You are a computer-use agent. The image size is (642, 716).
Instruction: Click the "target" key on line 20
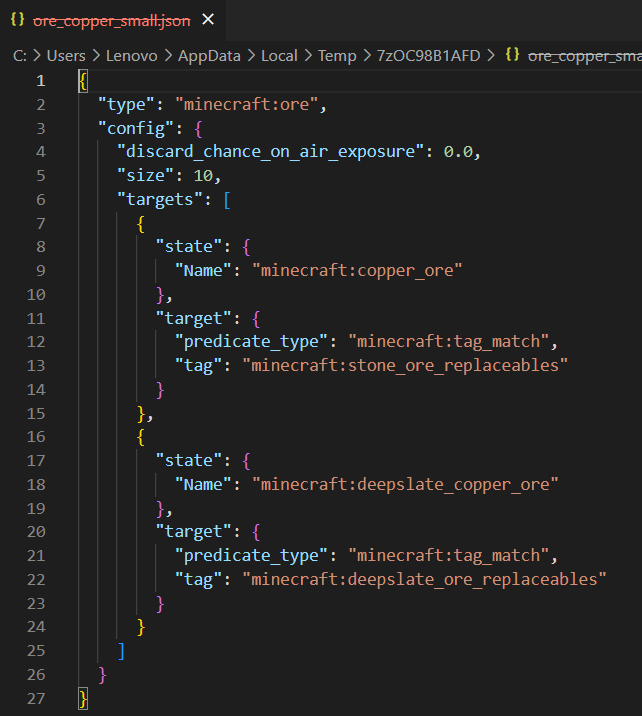click(x=194, y=532)
